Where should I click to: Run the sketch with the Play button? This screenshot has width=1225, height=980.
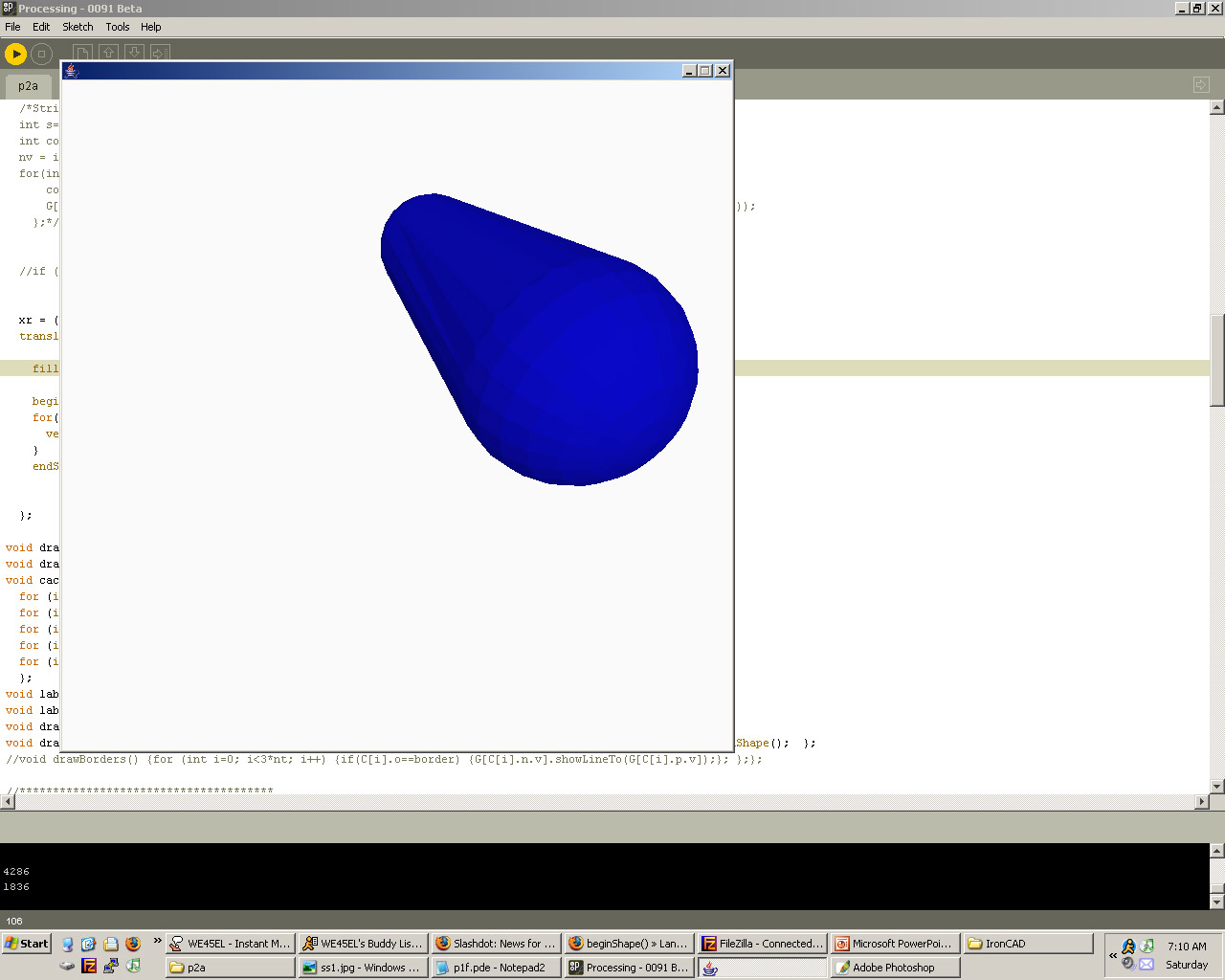pyautogui.click(x=15, y=54)
